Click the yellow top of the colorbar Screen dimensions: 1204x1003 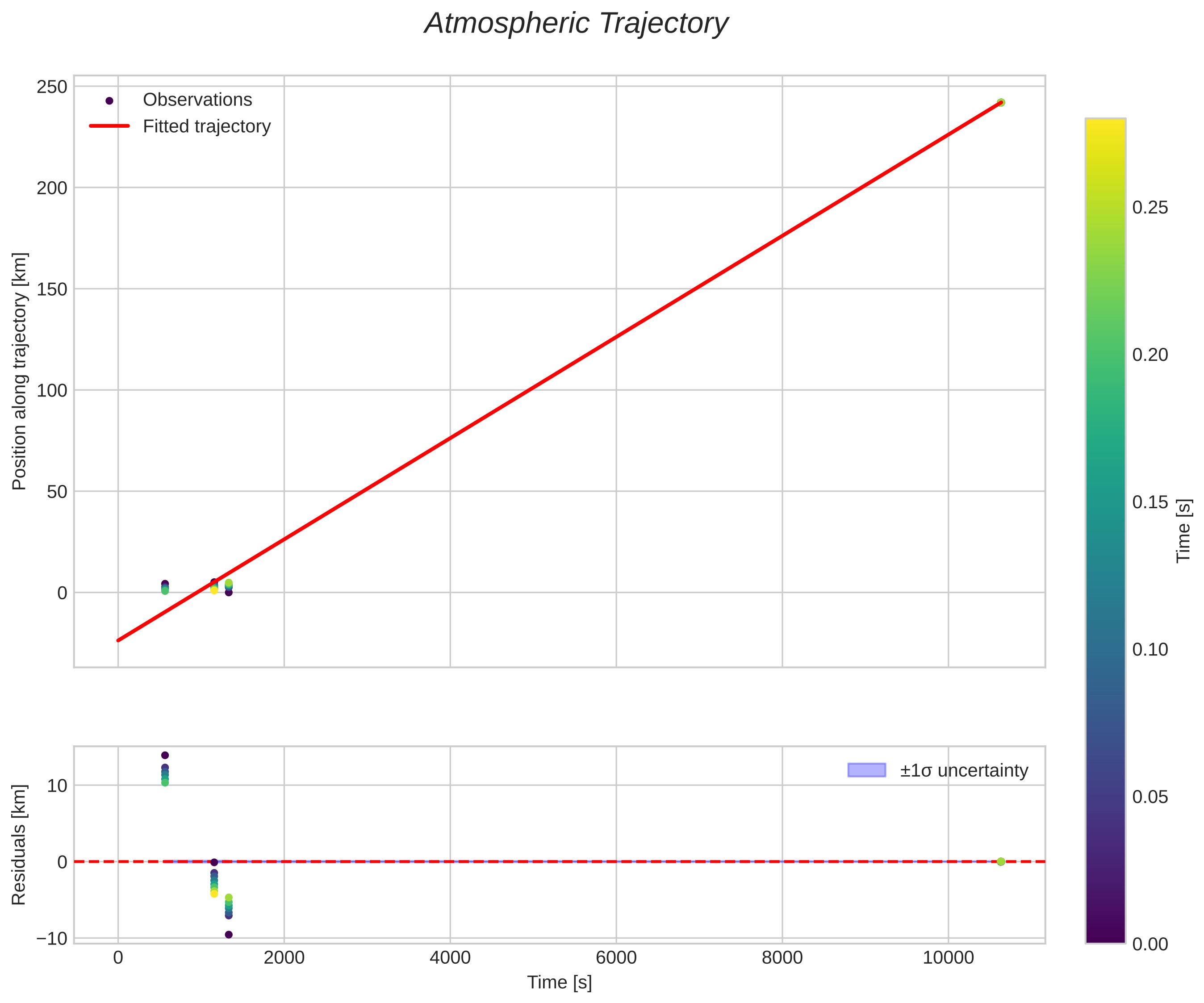(x=1105, y=125)
